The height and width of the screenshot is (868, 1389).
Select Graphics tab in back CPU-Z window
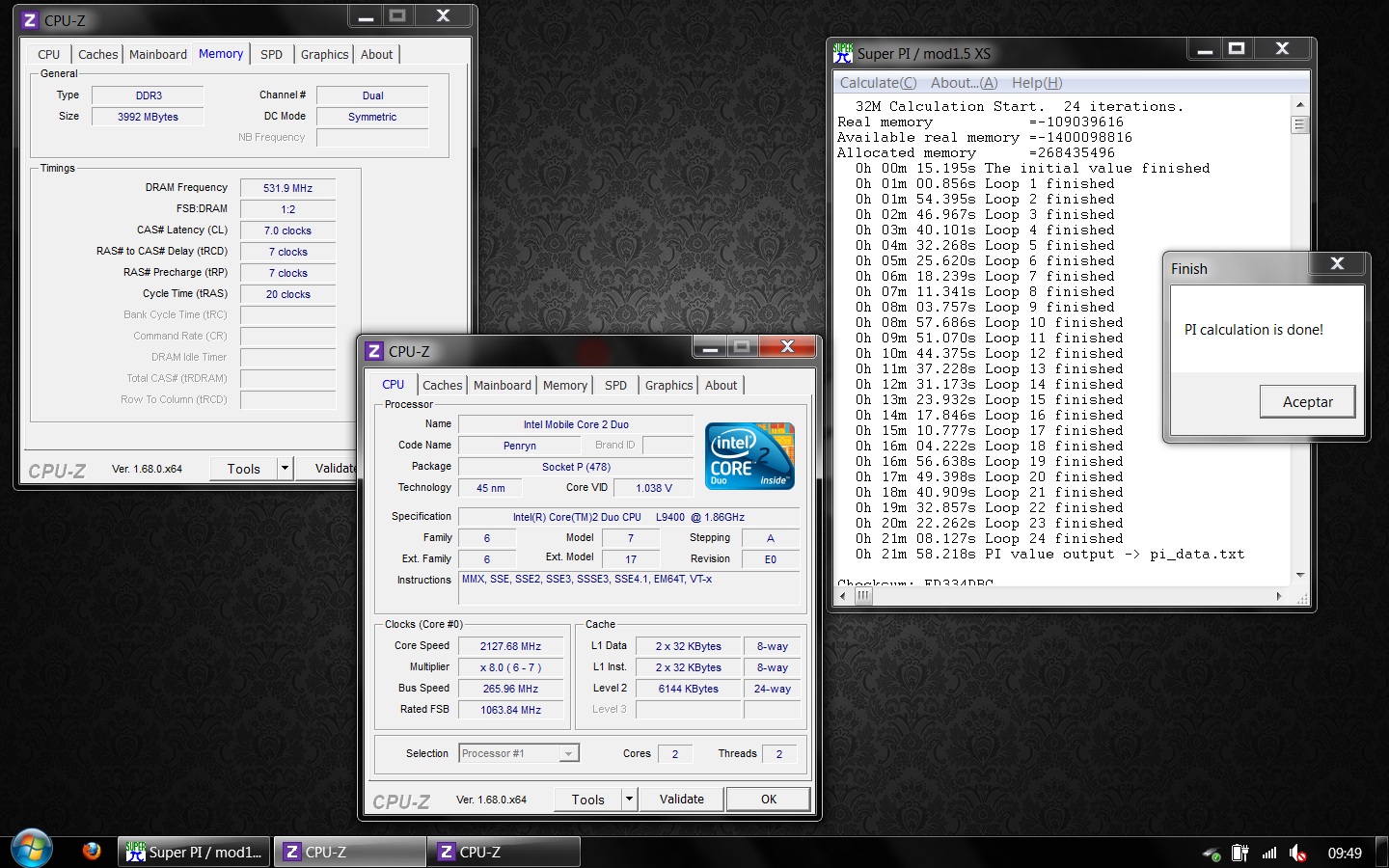(325, 54)
